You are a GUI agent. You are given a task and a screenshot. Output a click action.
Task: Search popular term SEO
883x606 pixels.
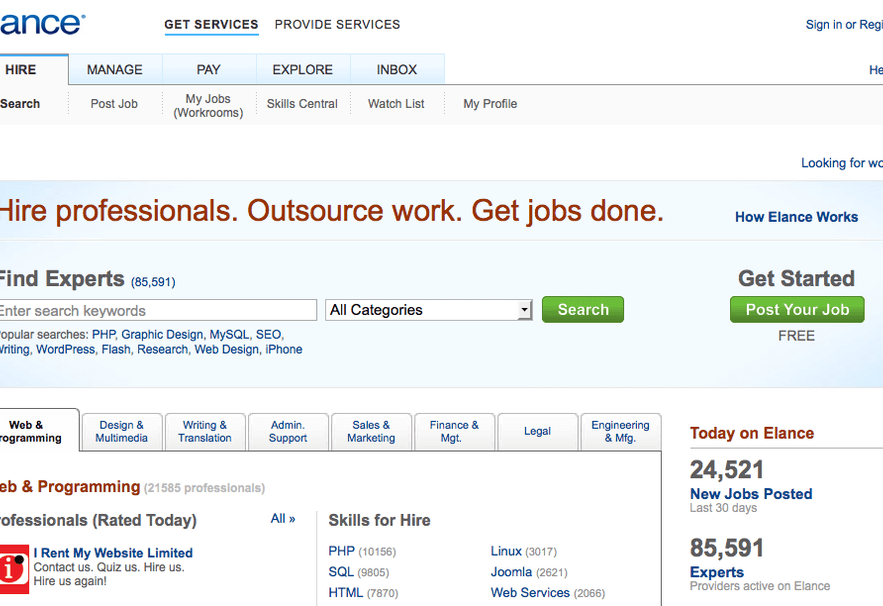tap(268, 335)
